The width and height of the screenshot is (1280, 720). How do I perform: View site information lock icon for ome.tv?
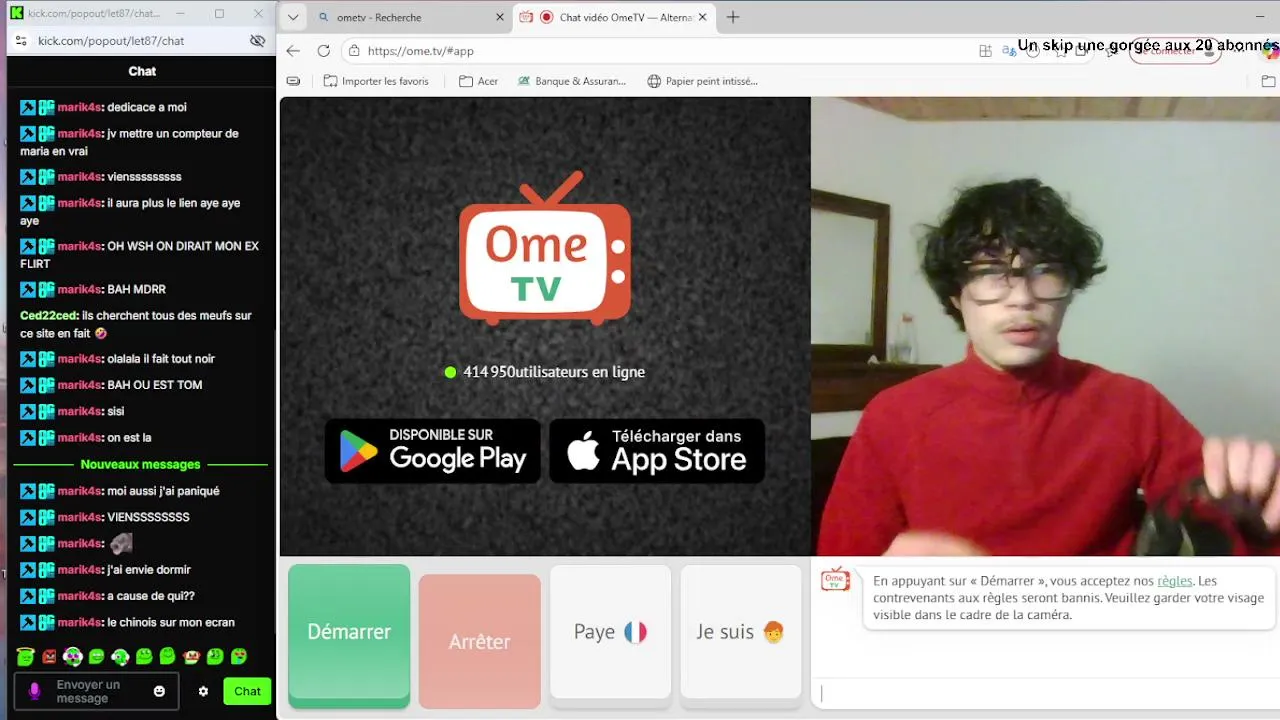(354, 51)
